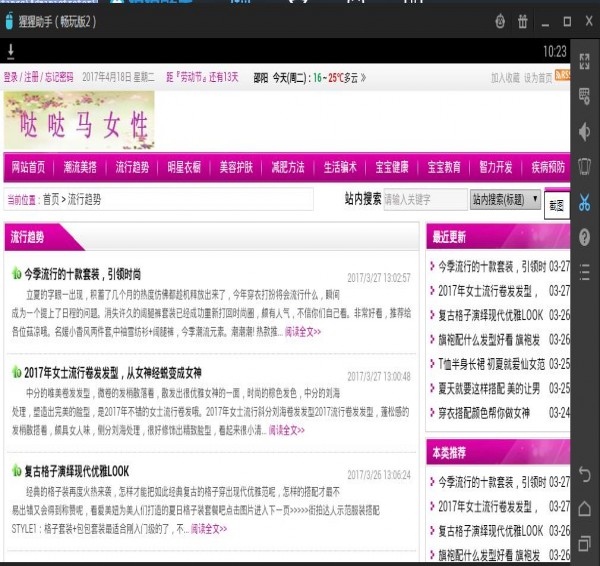Image resolution: width=600 pixels, height=566 pixels.
Task: Open 2017年女士流行卷发发型 in 最近更新 list
Action: 488,291
